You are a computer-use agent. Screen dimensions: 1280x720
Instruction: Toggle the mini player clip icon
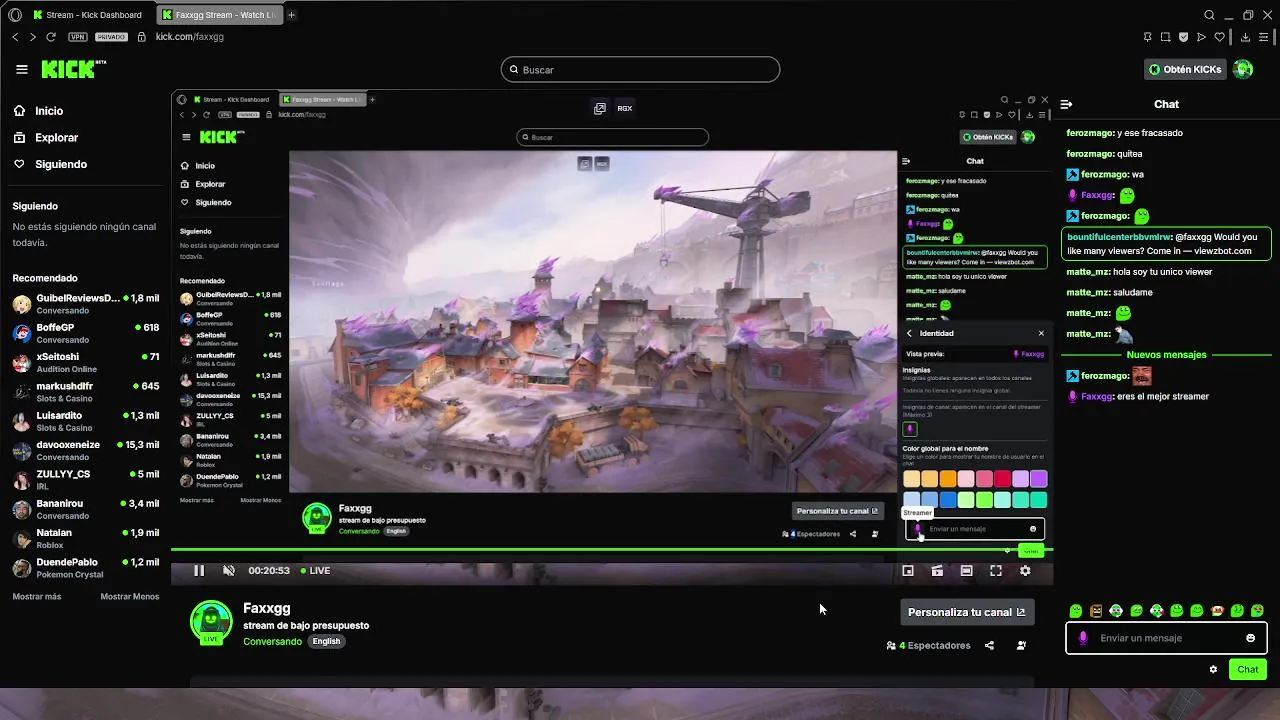937,570
